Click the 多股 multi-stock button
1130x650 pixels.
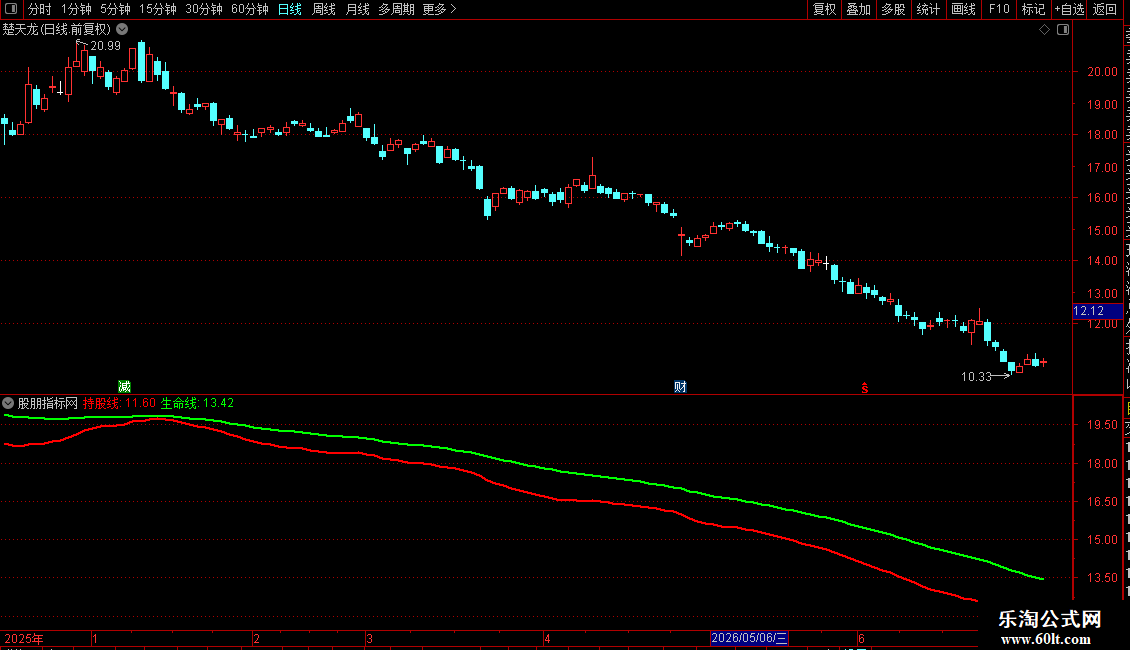(x=893, y=9)
